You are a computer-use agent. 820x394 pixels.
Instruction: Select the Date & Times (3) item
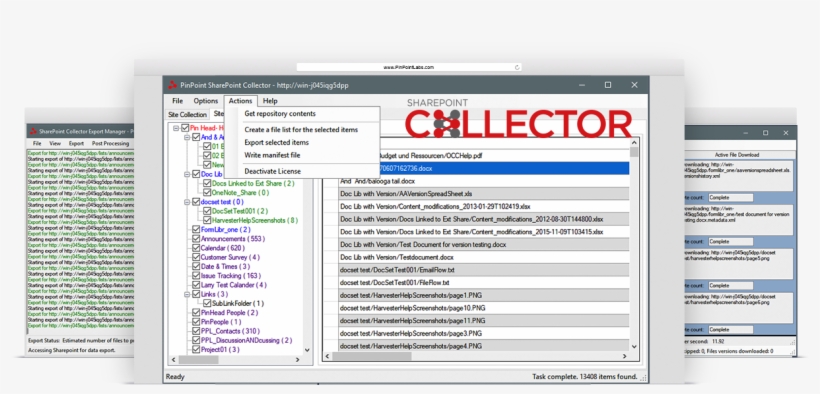(225, 266)
